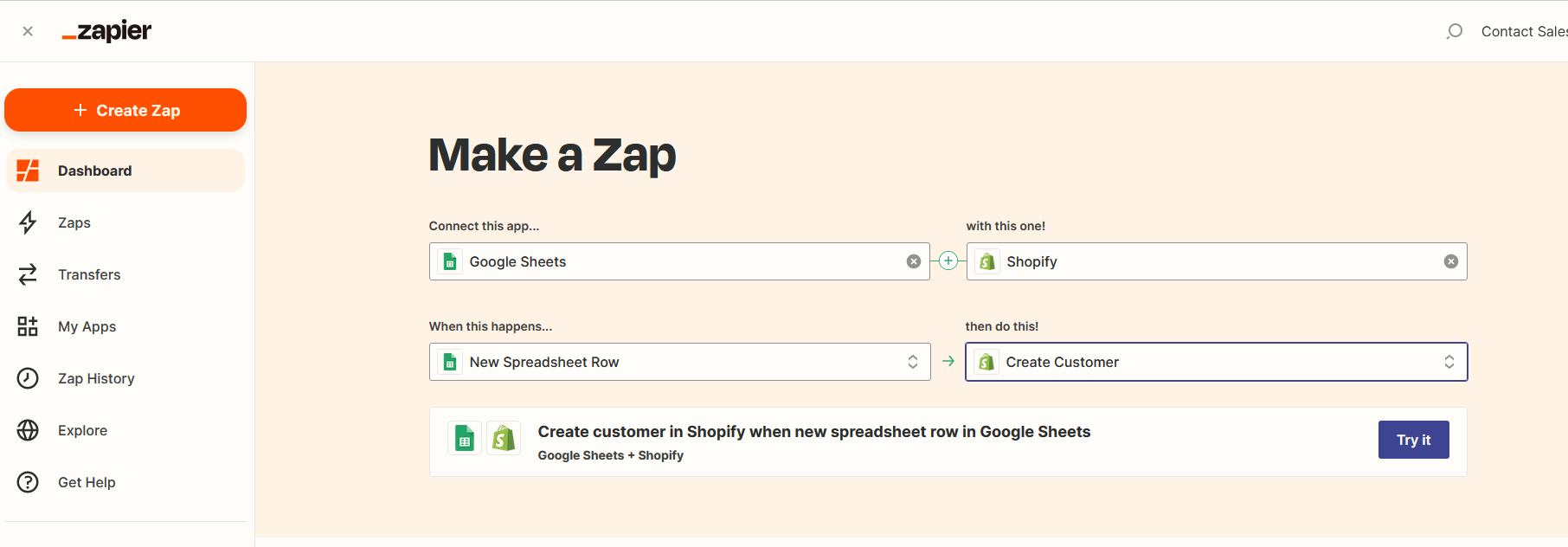1568x547 pixels.
Task: Open search via magnifier icon
Action: (x=1455, y=31)
